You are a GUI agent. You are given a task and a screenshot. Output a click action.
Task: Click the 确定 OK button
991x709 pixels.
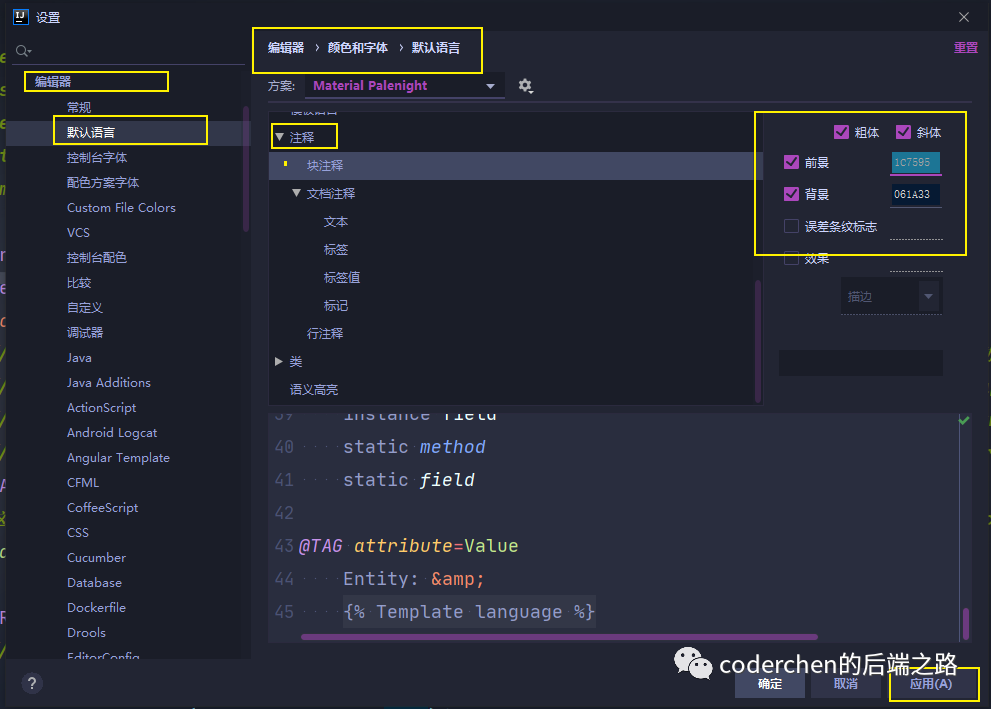(770, 684)
